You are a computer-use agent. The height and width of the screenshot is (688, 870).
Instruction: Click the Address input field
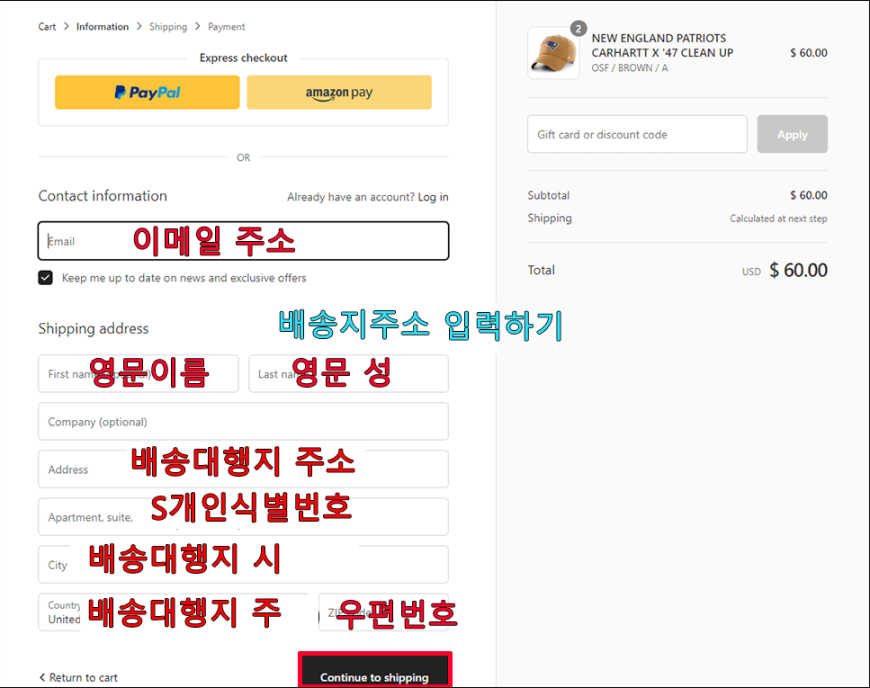(x=243, y=469)
